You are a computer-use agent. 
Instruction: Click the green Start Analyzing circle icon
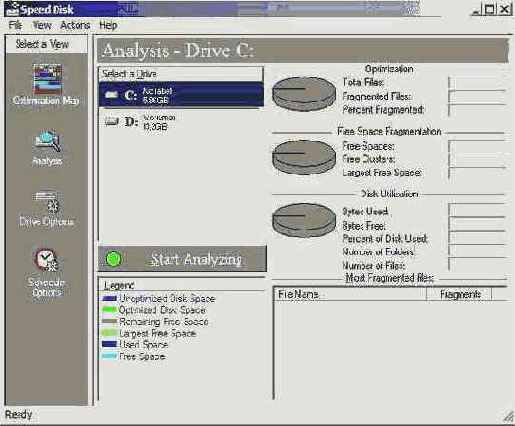pyautogui.click(x=113, y=259)
